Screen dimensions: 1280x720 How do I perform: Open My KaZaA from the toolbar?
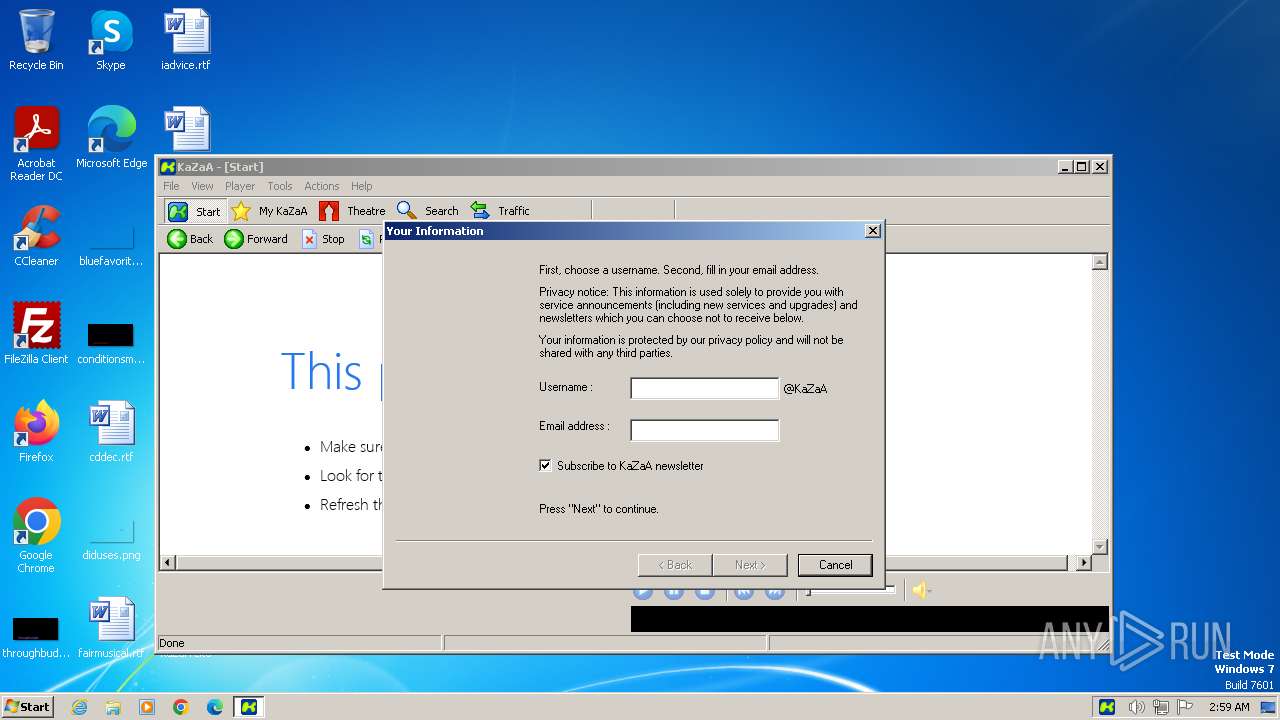click(x=270, y=211)
